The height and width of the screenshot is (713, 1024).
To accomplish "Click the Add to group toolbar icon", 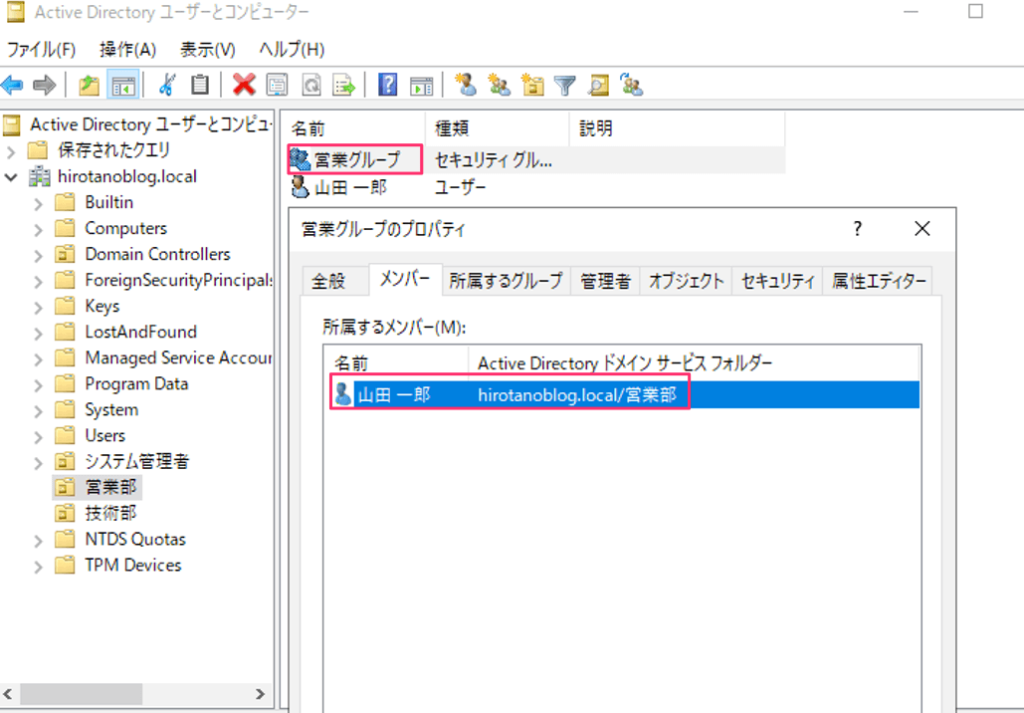I will pos(632,85).
